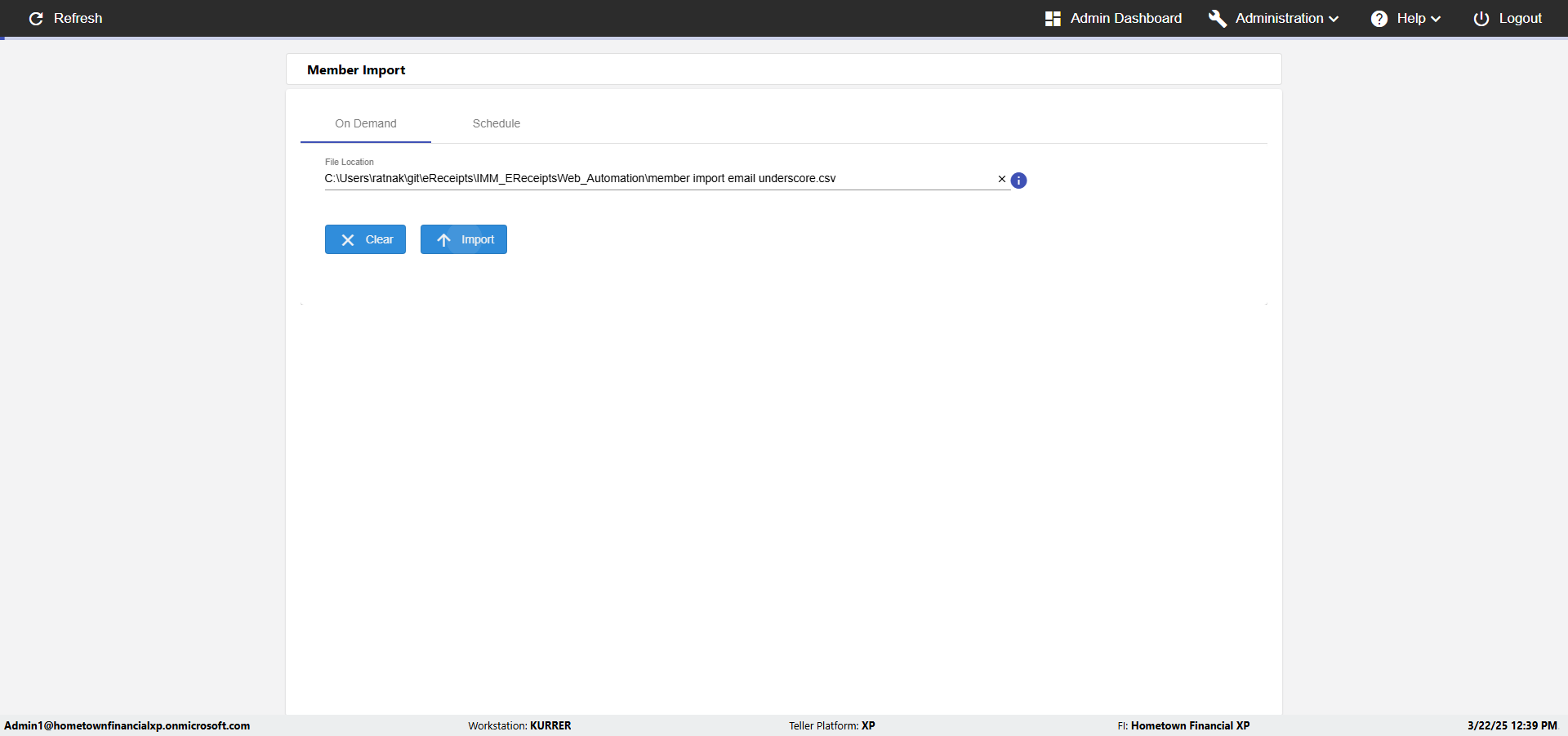The height and width of the screenshot is (736, 1568).
Task: Clear file location with small X icon
Action: 1002,179
